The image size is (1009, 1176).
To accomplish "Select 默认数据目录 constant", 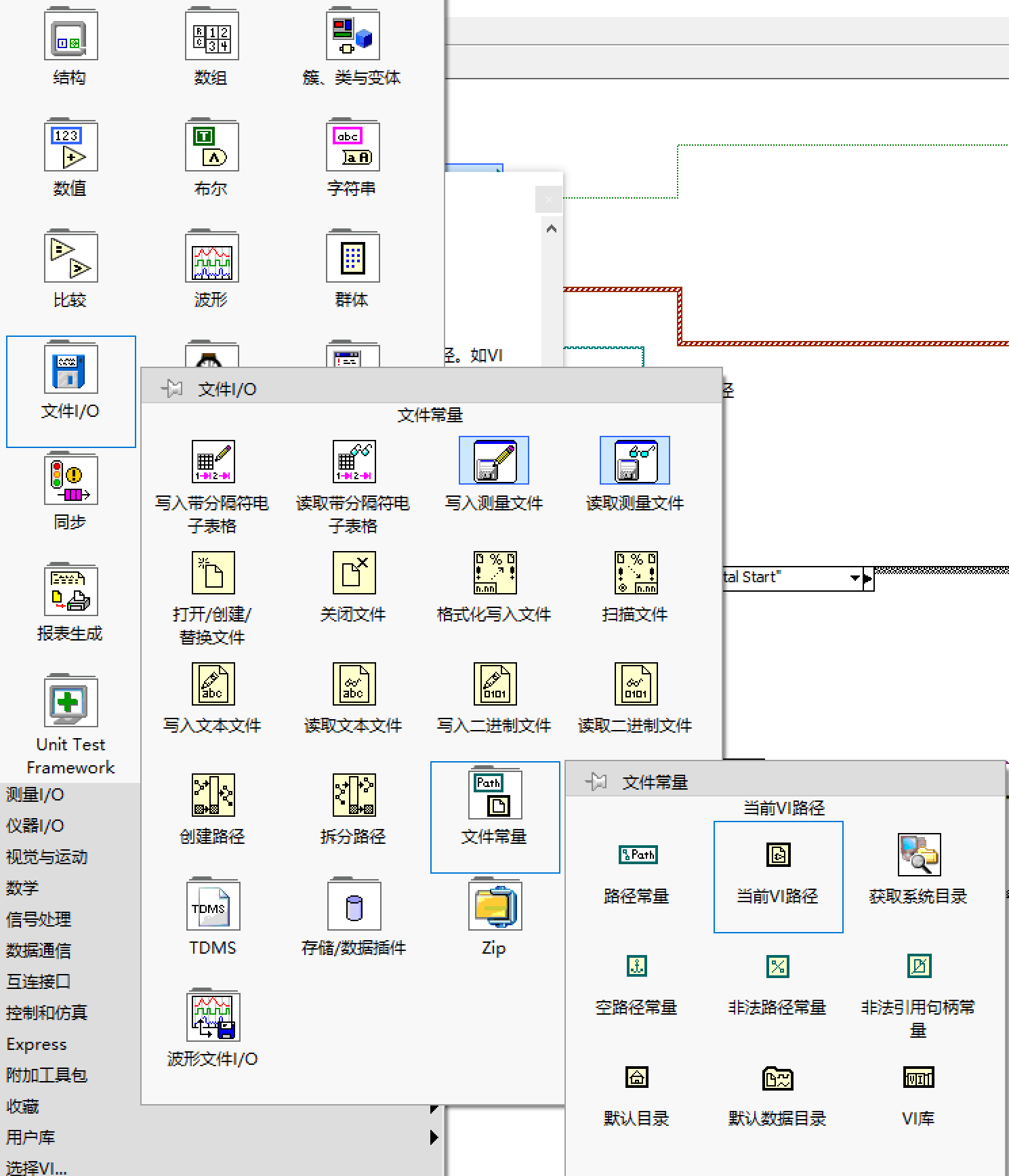I will [778, 1078].
